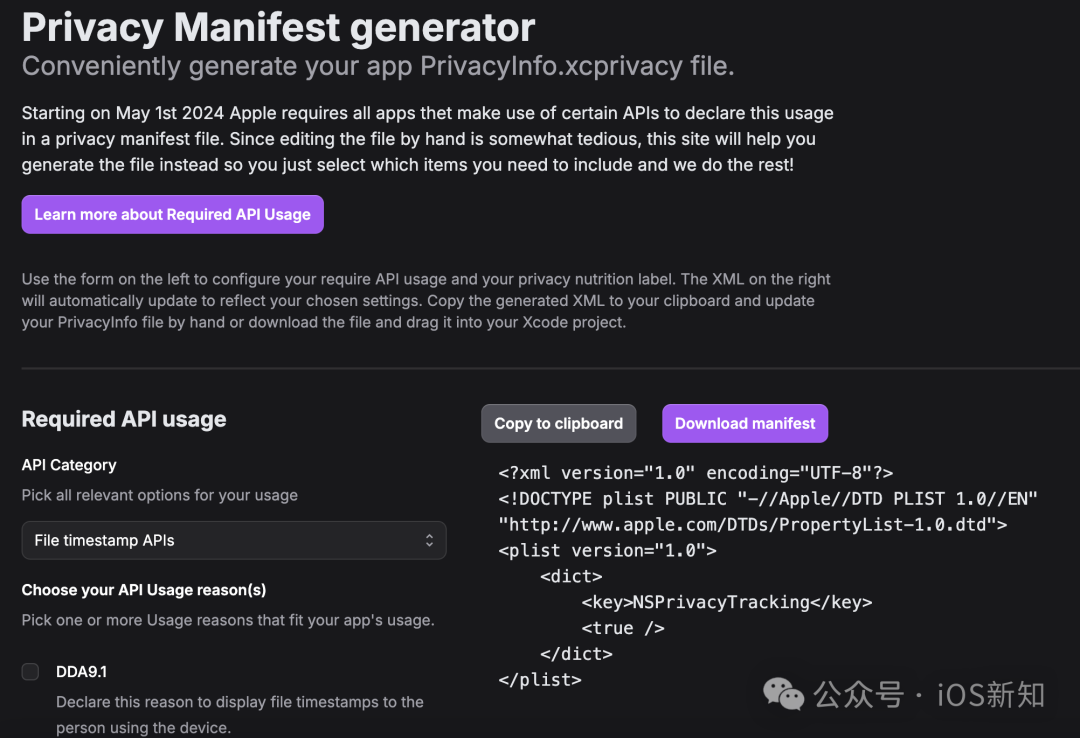Click the Privacy Manifest generator page title
Image resolution: width=1080 pixels, height=738 pixels.
pyautogui.click(x=278, y=27)
